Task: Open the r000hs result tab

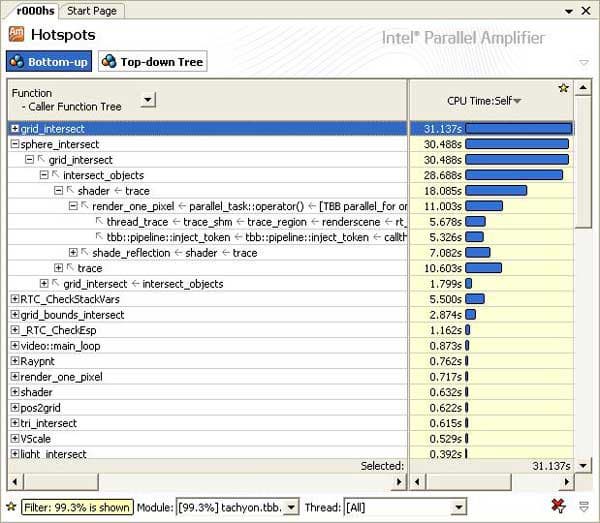Action: coord(35,10)
